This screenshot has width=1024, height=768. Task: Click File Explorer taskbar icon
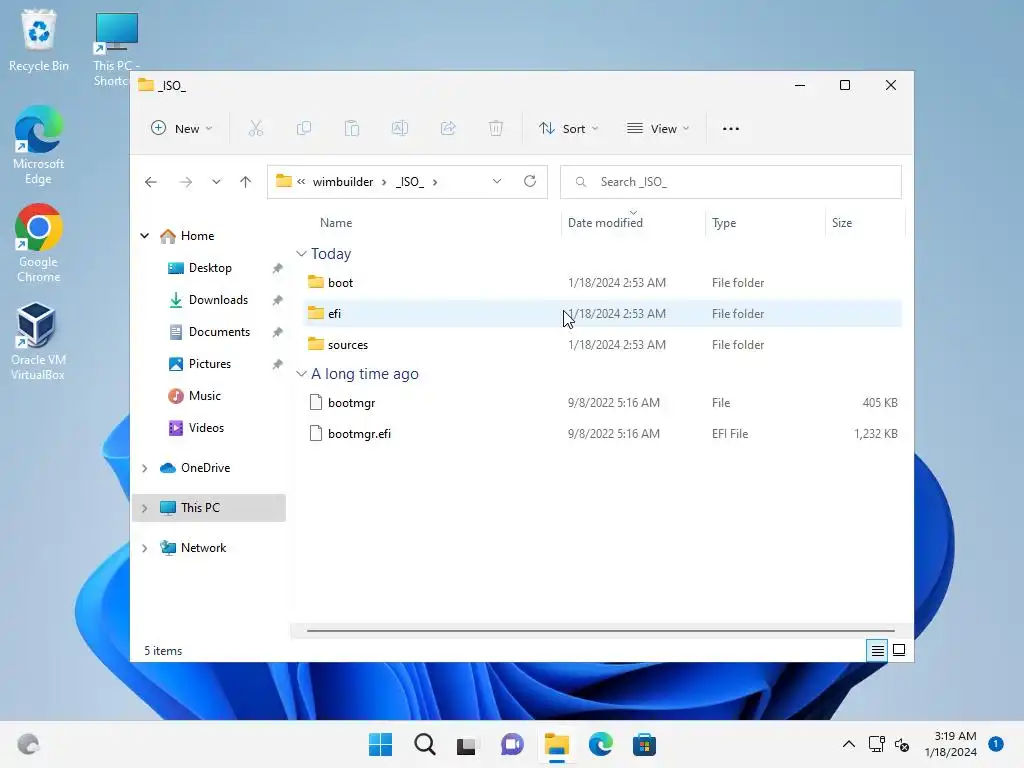coord(557,744)
